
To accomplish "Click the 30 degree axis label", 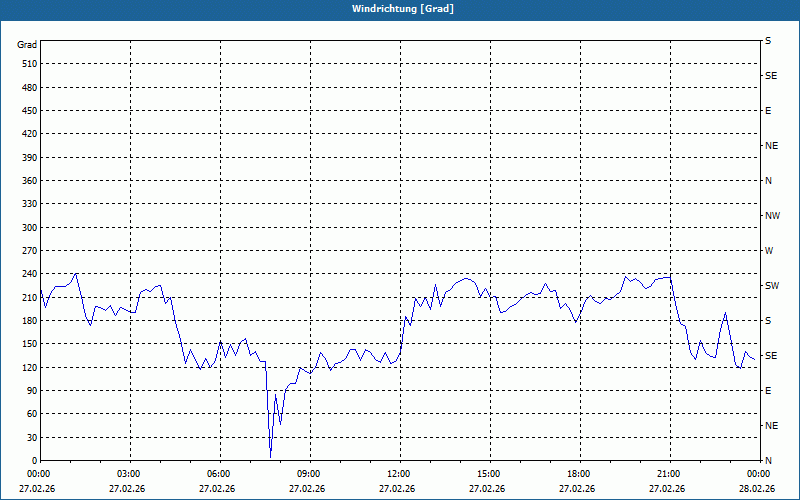I will tap(30, 438).
